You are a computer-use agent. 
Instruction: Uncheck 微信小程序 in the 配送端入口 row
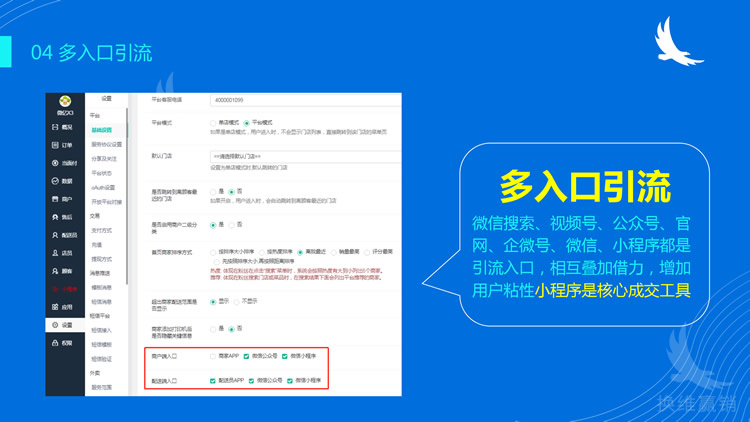point(289,381)
